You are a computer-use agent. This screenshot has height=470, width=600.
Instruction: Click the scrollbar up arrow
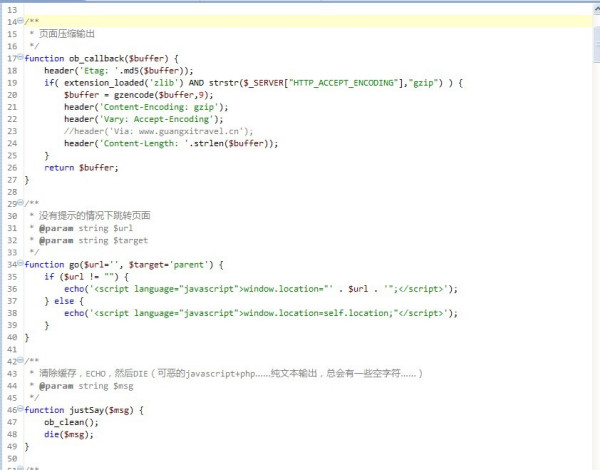tap(597, 9)
